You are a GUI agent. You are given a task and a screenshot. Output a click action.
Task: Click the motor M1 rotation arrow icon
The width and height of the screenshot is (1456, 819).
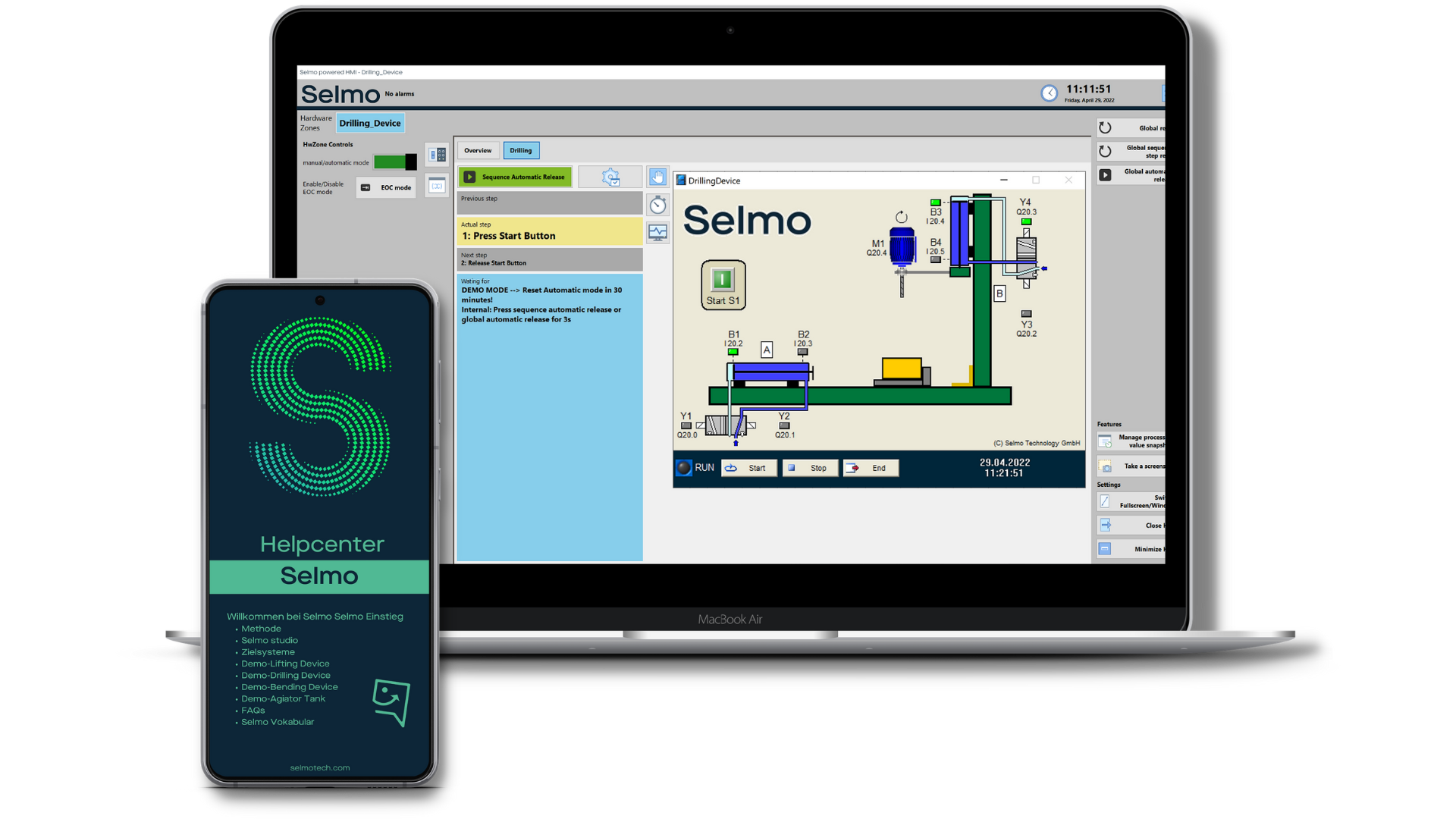[x=901, y=218]
